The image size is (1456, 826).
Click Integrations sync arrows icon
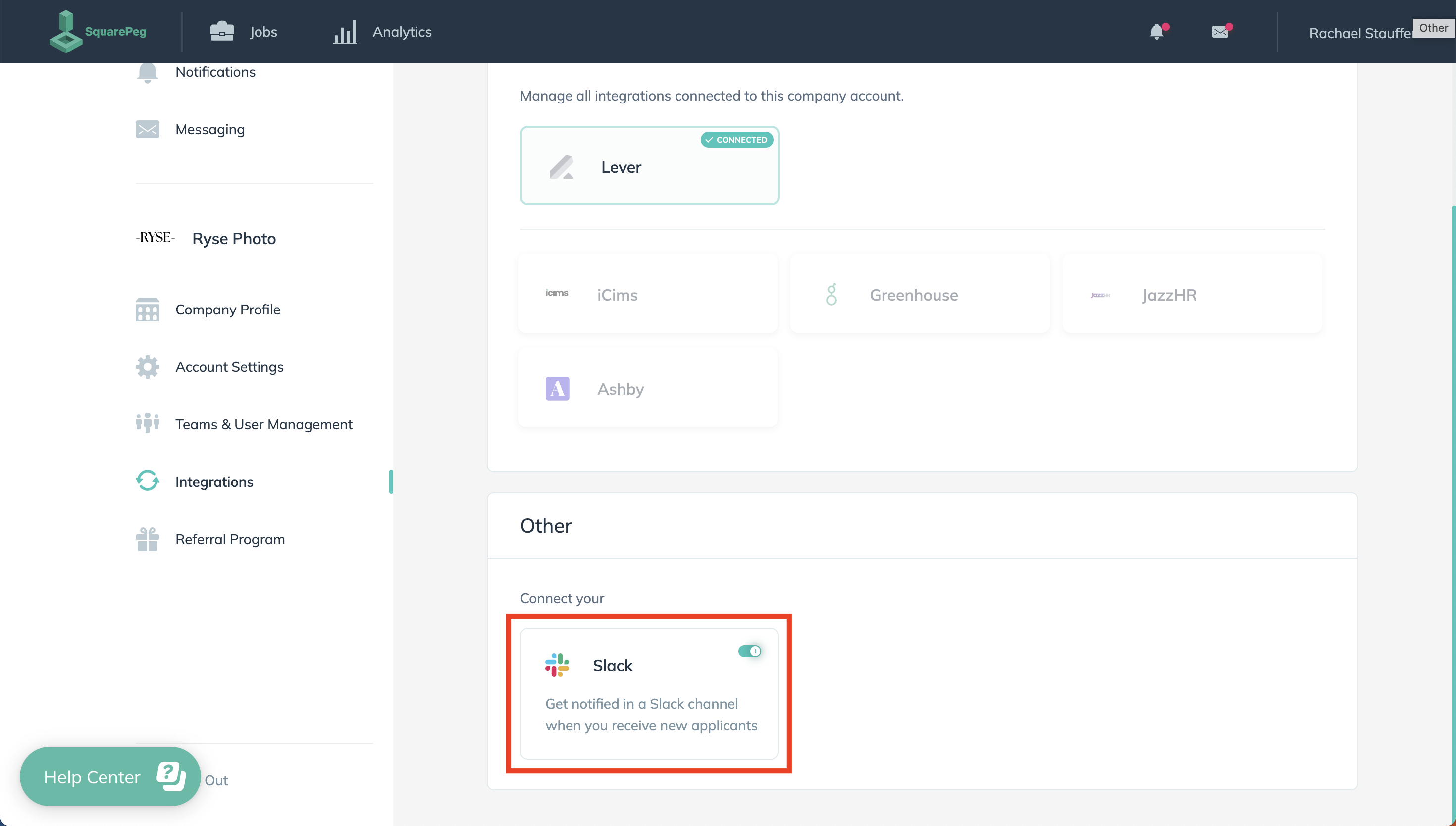(x=148, y=481)
